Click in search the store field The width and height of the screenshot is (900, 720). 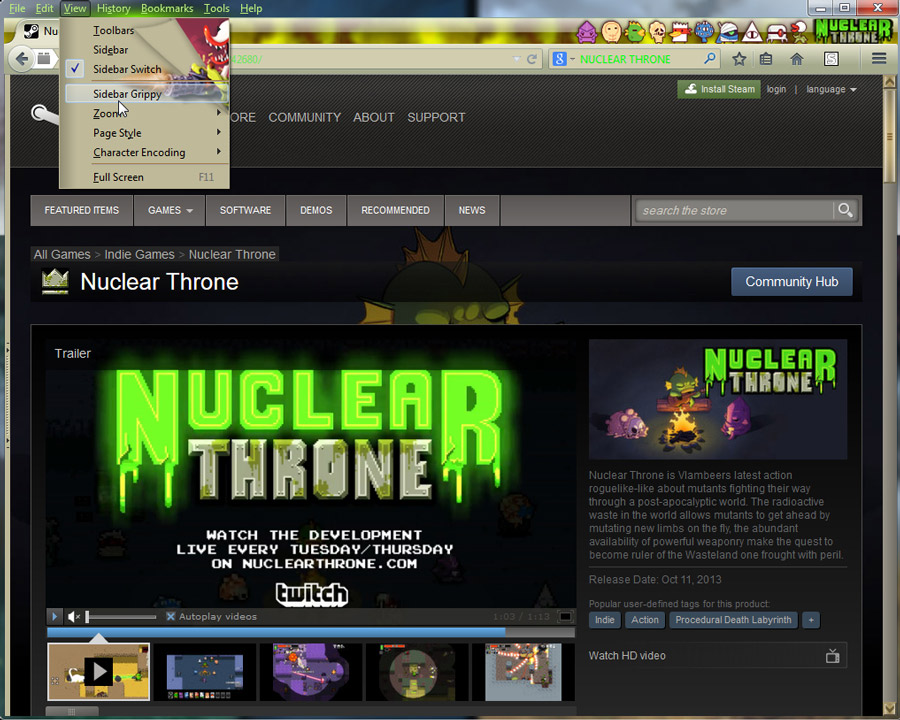pos(735,210)
